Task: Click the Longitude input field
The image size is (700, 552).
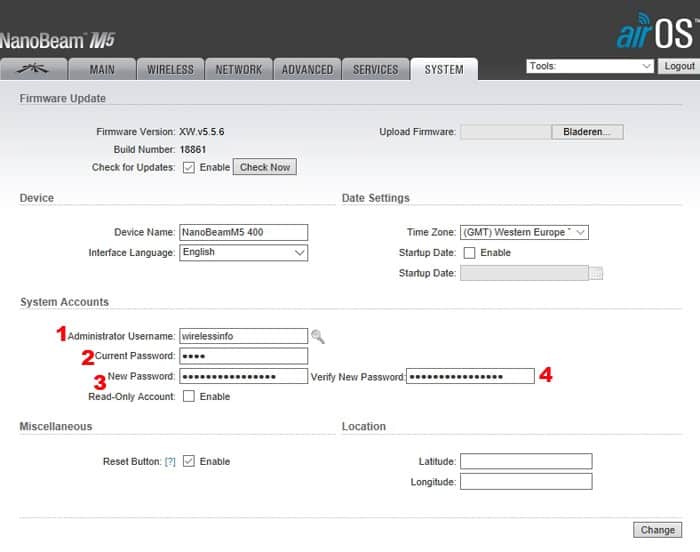Action: pyautogui.click(x=526, y=481)
